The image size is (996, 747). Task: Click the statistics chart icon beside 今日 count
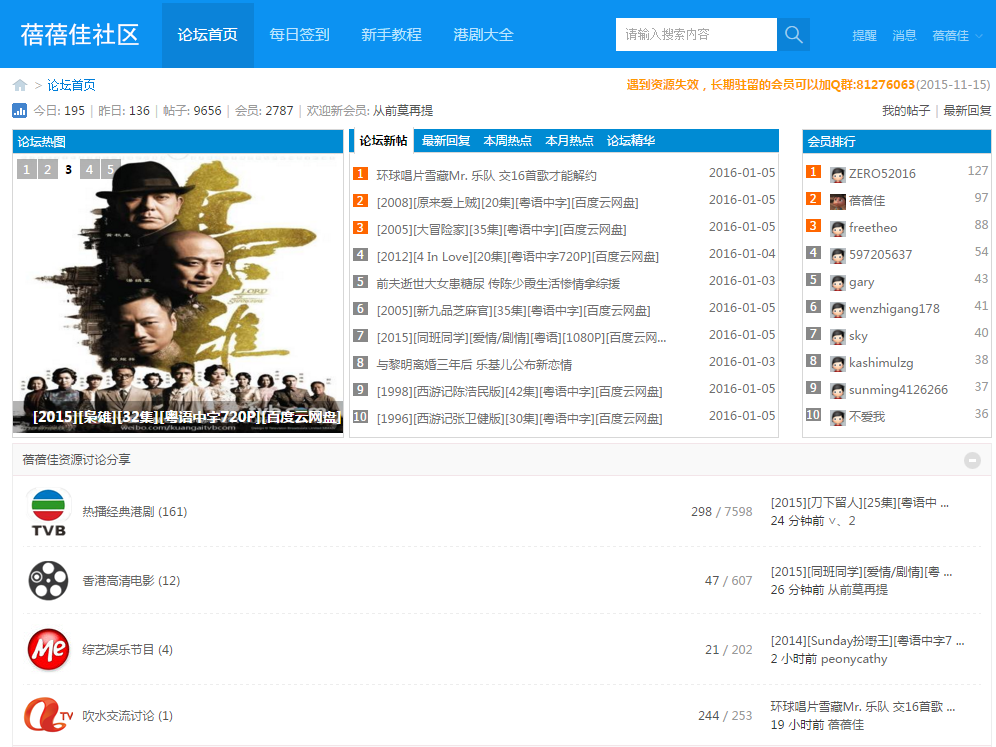19,110
